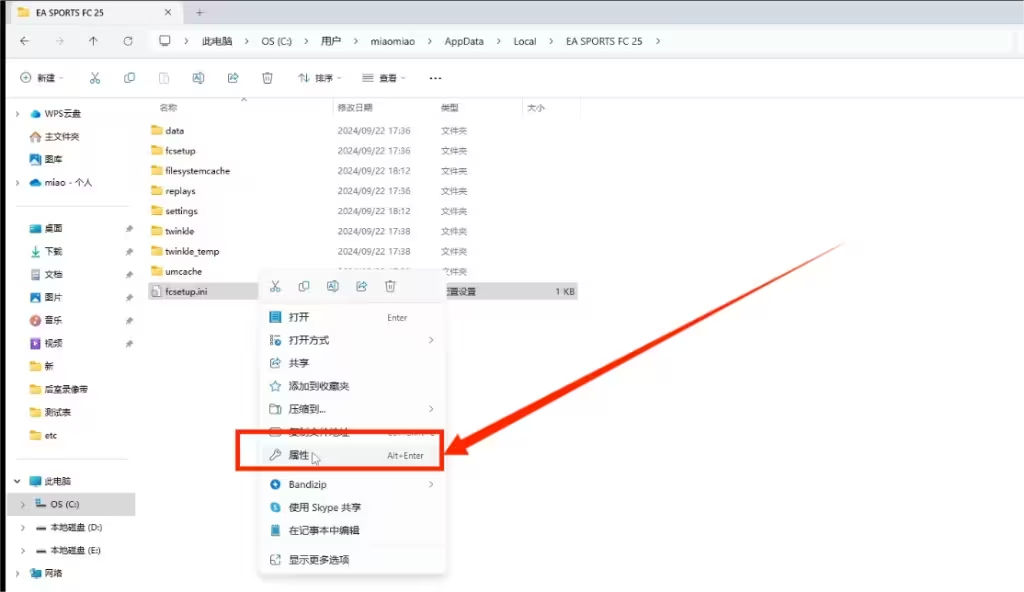Expand OS (C:) drive node
Image resolution: width=1024 pixels, height=592 pixels.
[x=23, y=504]
